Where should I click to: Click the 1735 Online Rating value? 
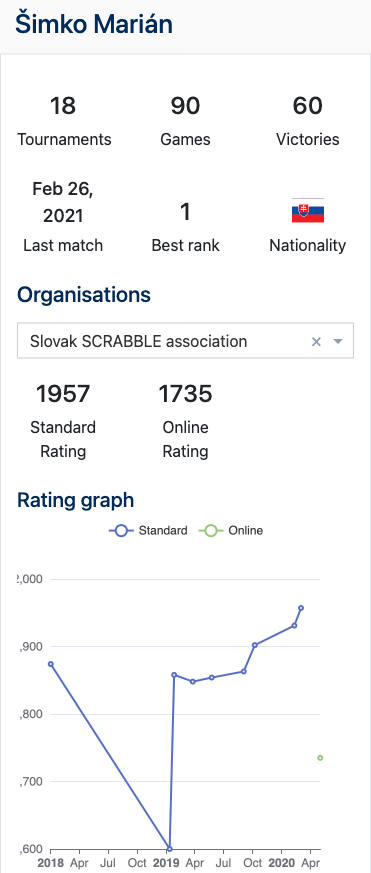click(186, 394)
